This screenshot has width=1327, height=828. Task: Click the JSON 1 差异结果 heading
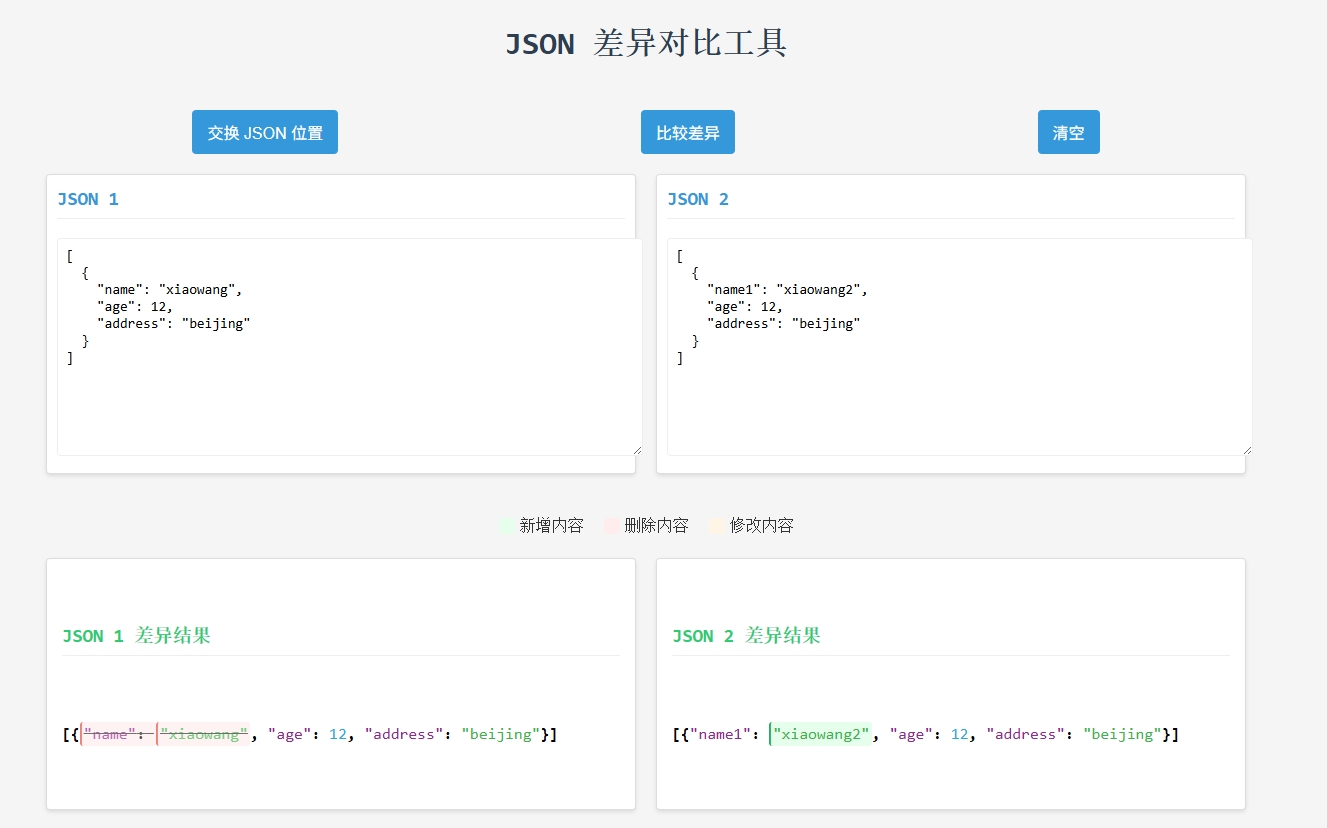tap(136, 636)
